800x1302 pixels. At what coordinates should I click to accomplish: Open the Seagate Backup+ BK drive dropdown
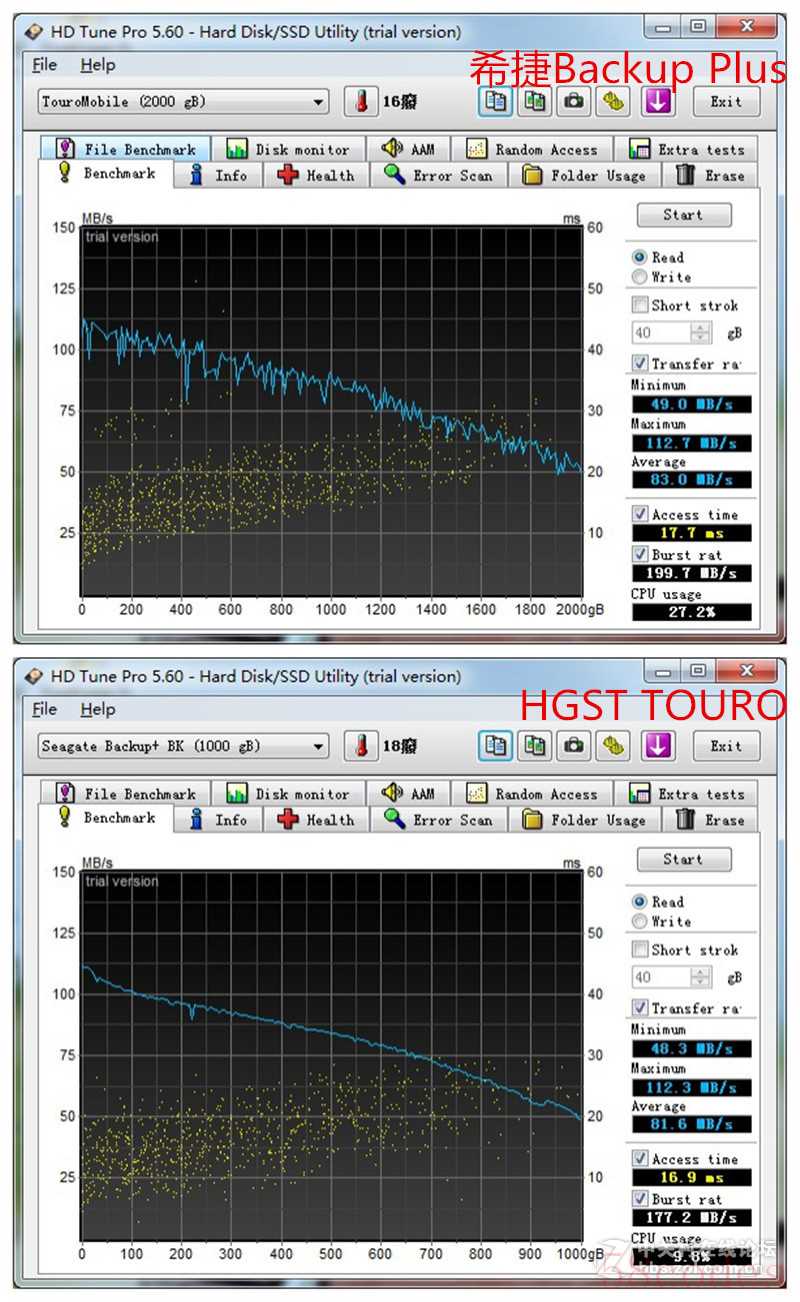tap(318, 746)
